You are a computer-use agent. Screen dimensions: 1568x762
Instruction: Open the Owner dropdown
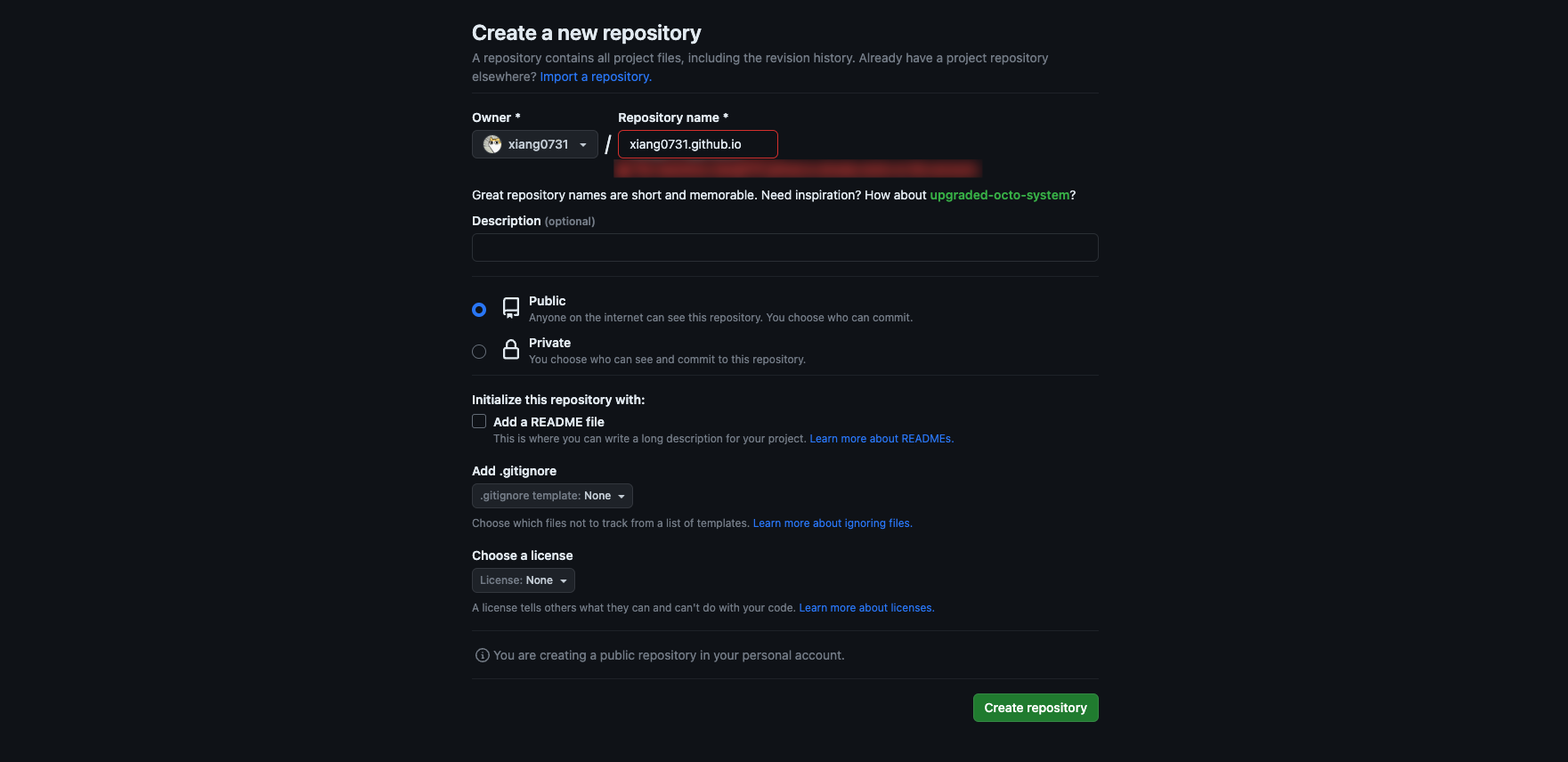coord(534,144)
